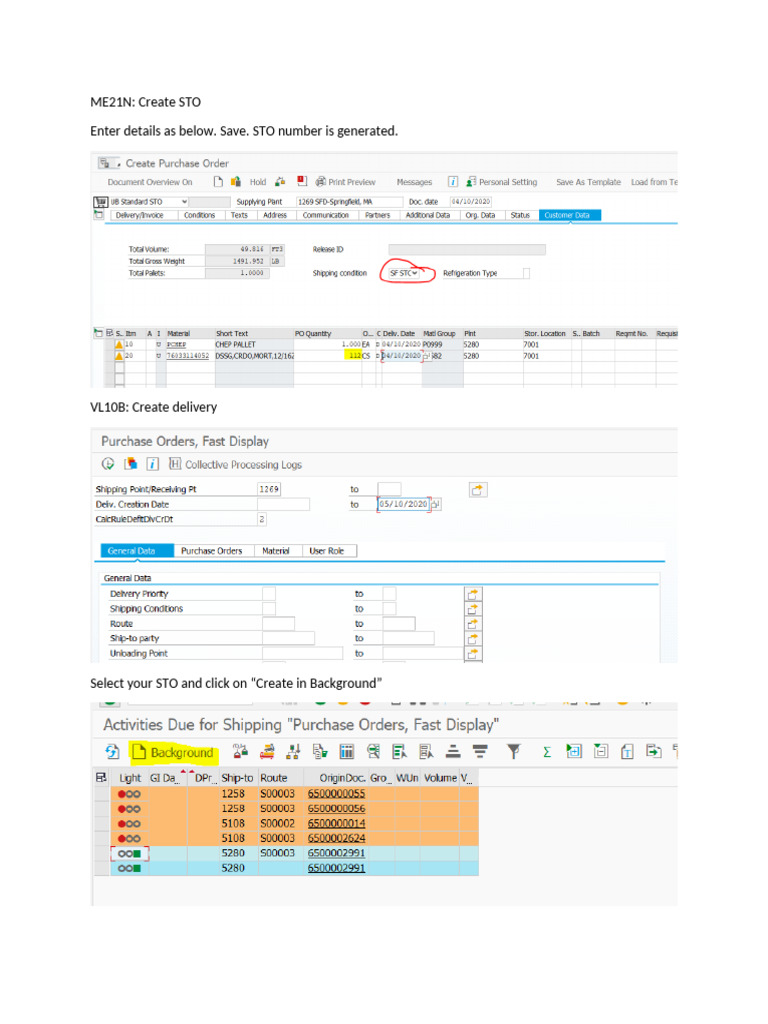Select the General Data tab

(137, 551)
